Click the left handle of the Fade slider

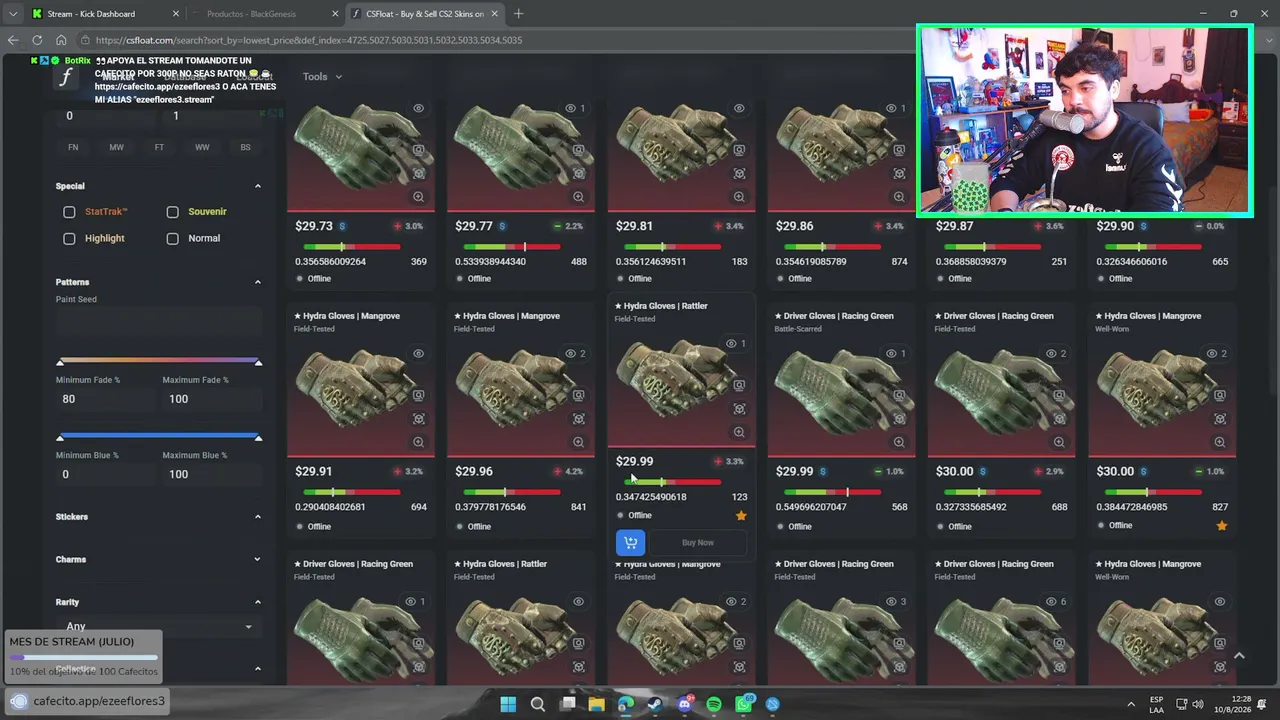pos(60,362)
